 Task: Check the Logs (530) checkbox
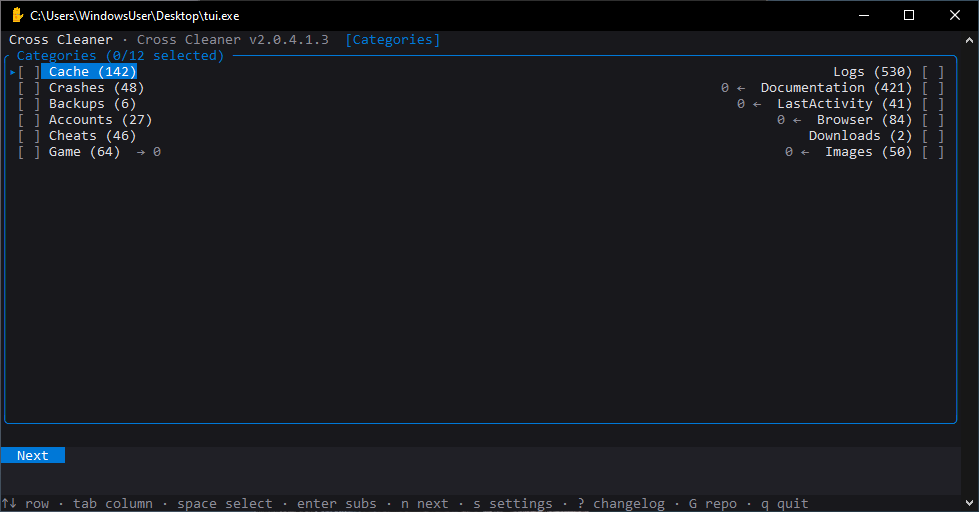pyautogui.click(x=933, y=72)
